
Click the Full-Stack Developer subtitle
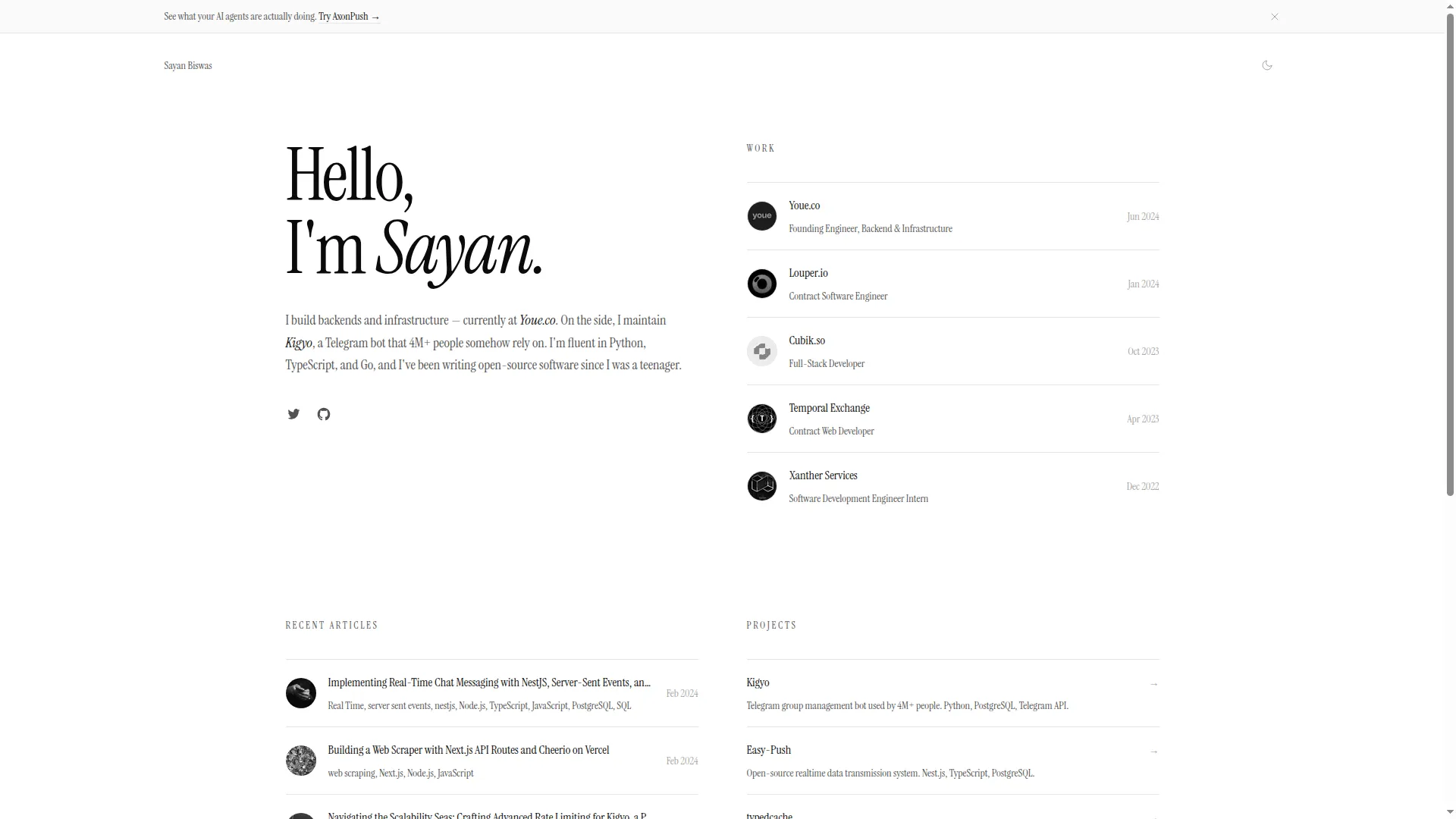pos(827,364)
